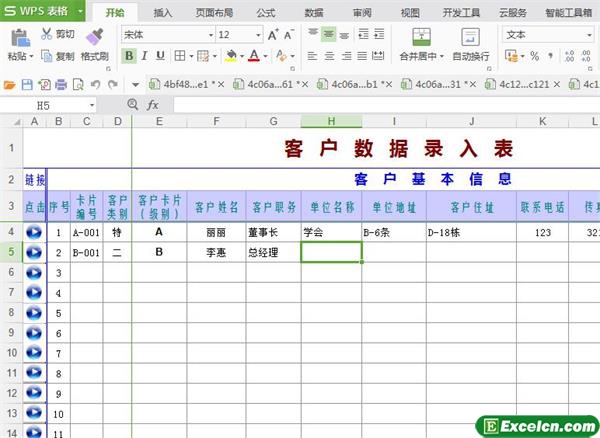This screenshot has width=600, height=438.
Task: Toggle 自动换行 wrap text
Action: pyautogui.click(x=471, y=44)
